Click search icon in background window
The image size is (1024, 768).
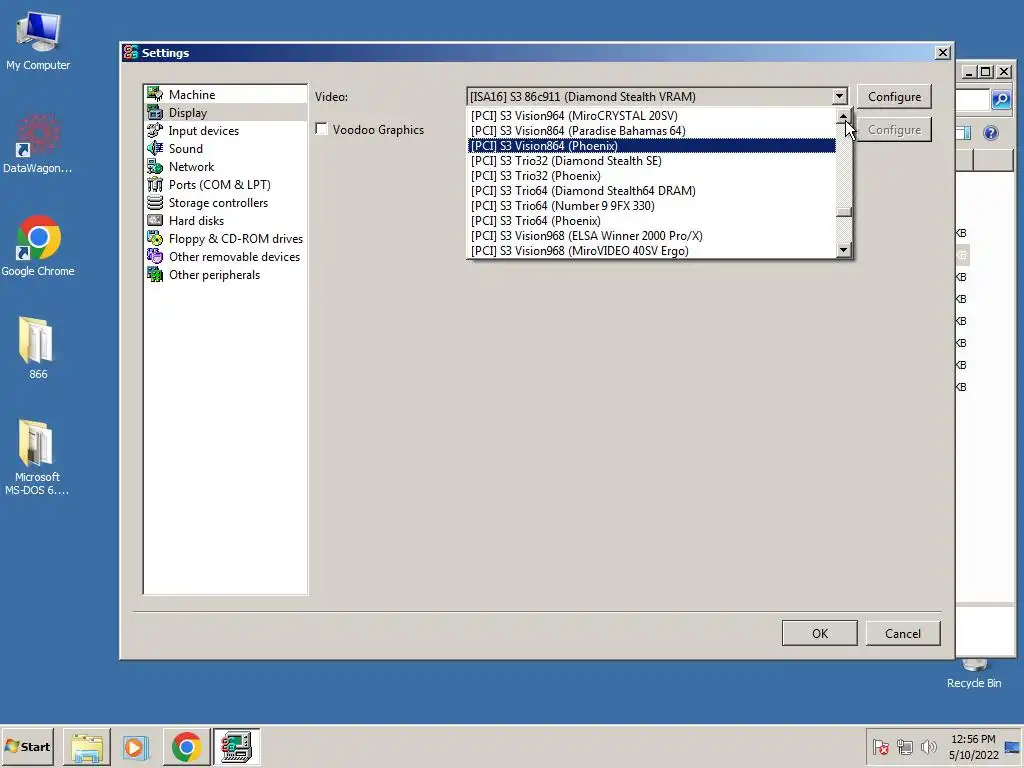point(1001,100)
